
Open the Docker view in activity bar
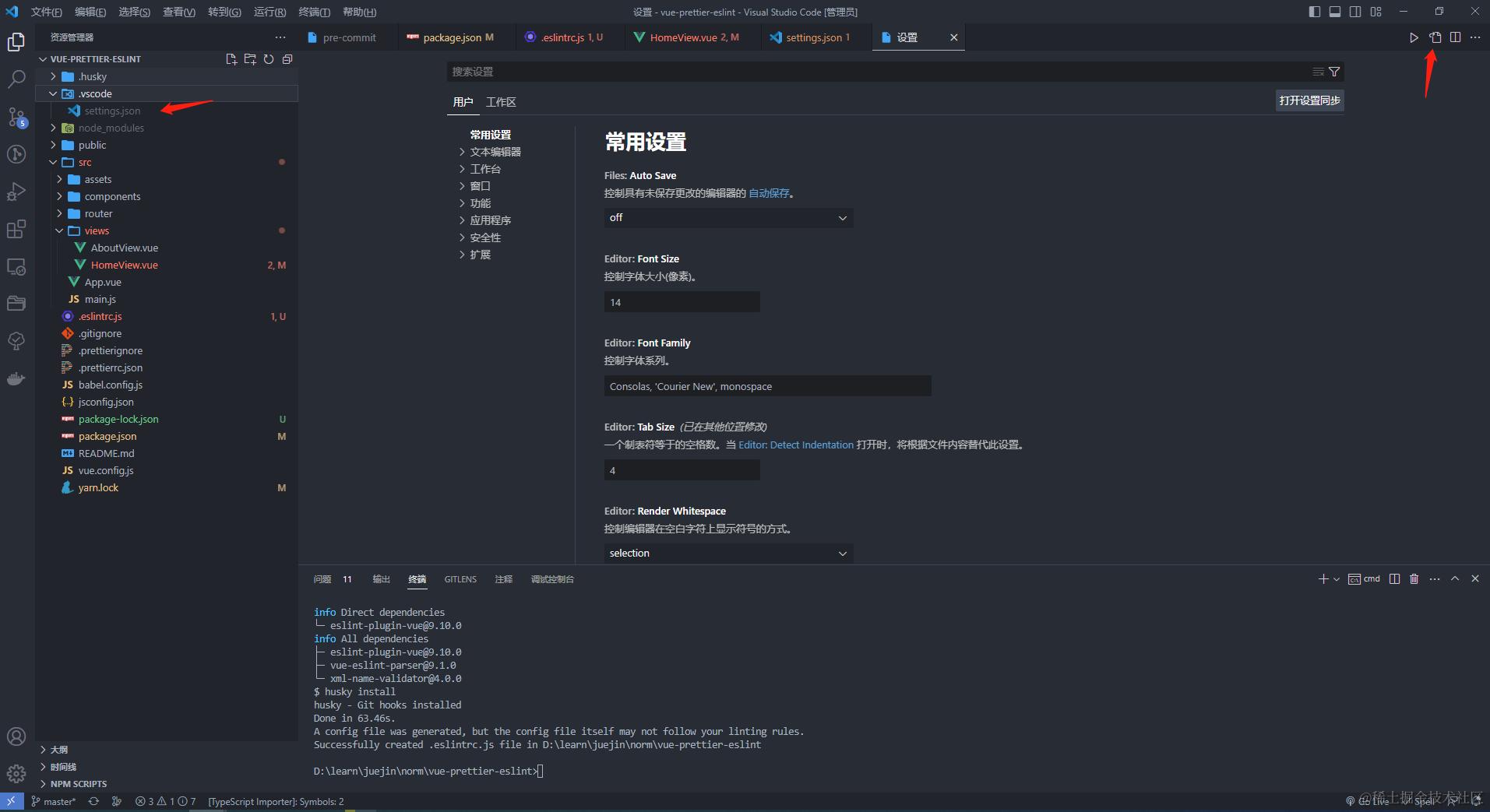click(x=16, y=379)
